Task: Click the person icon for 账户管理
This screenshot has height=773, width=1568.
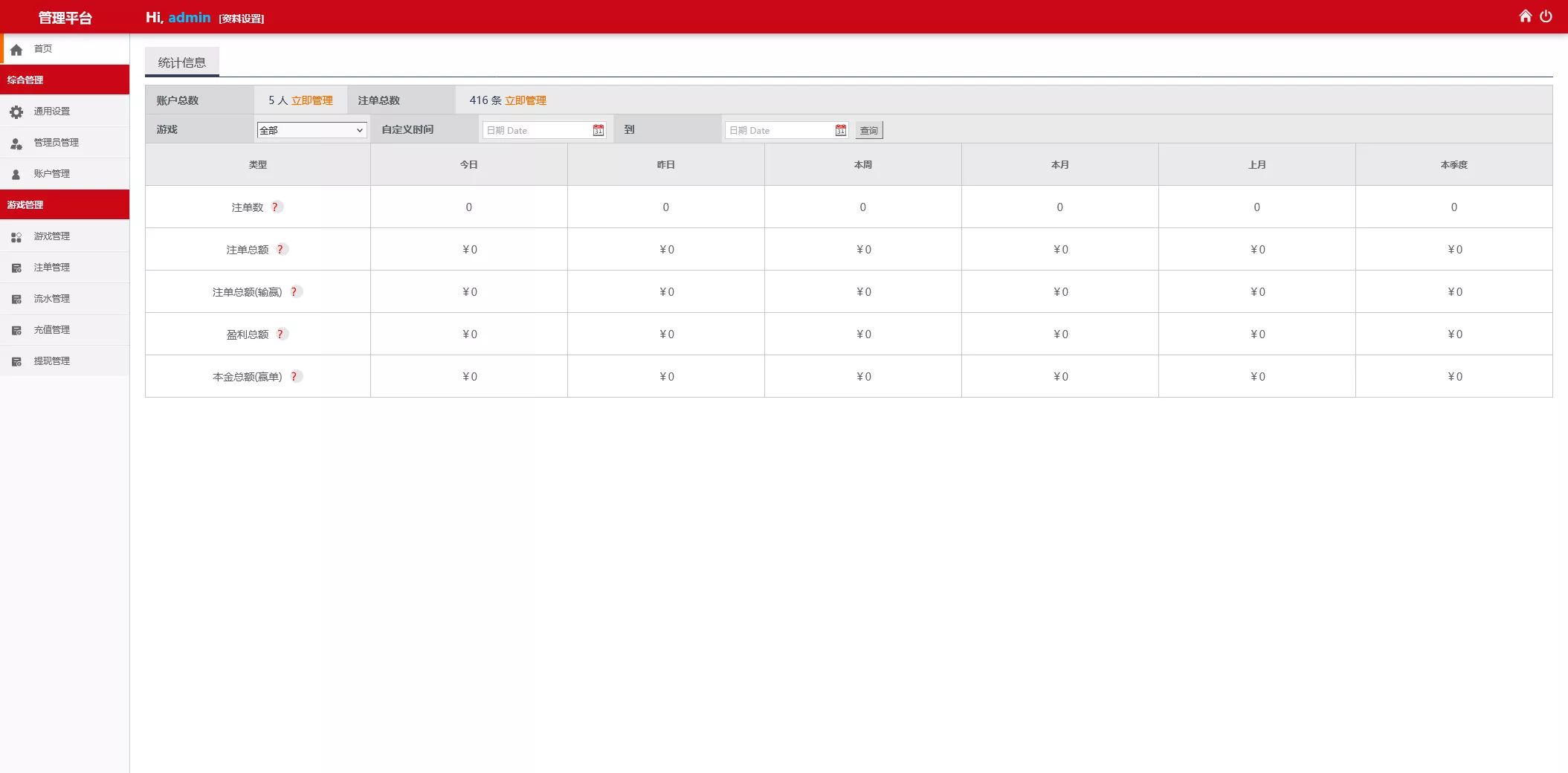Action: coord(16,174)
